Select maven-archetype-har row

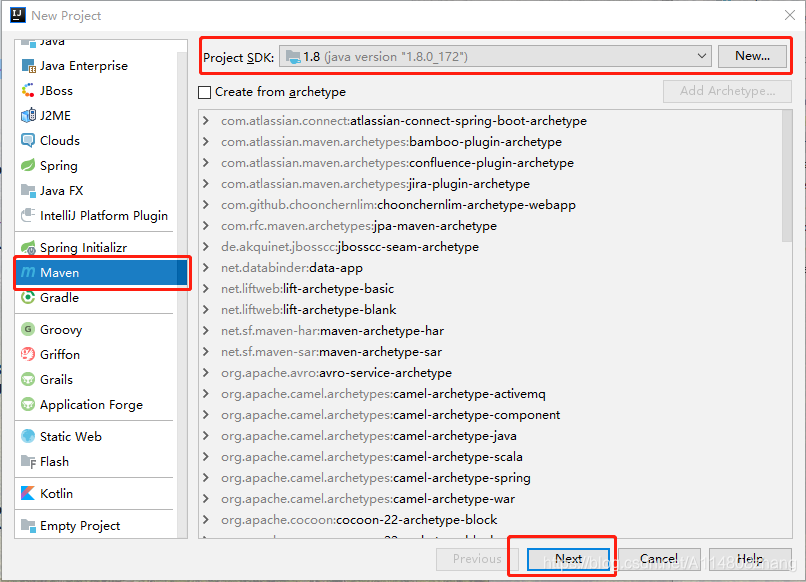tap(490, 331)
